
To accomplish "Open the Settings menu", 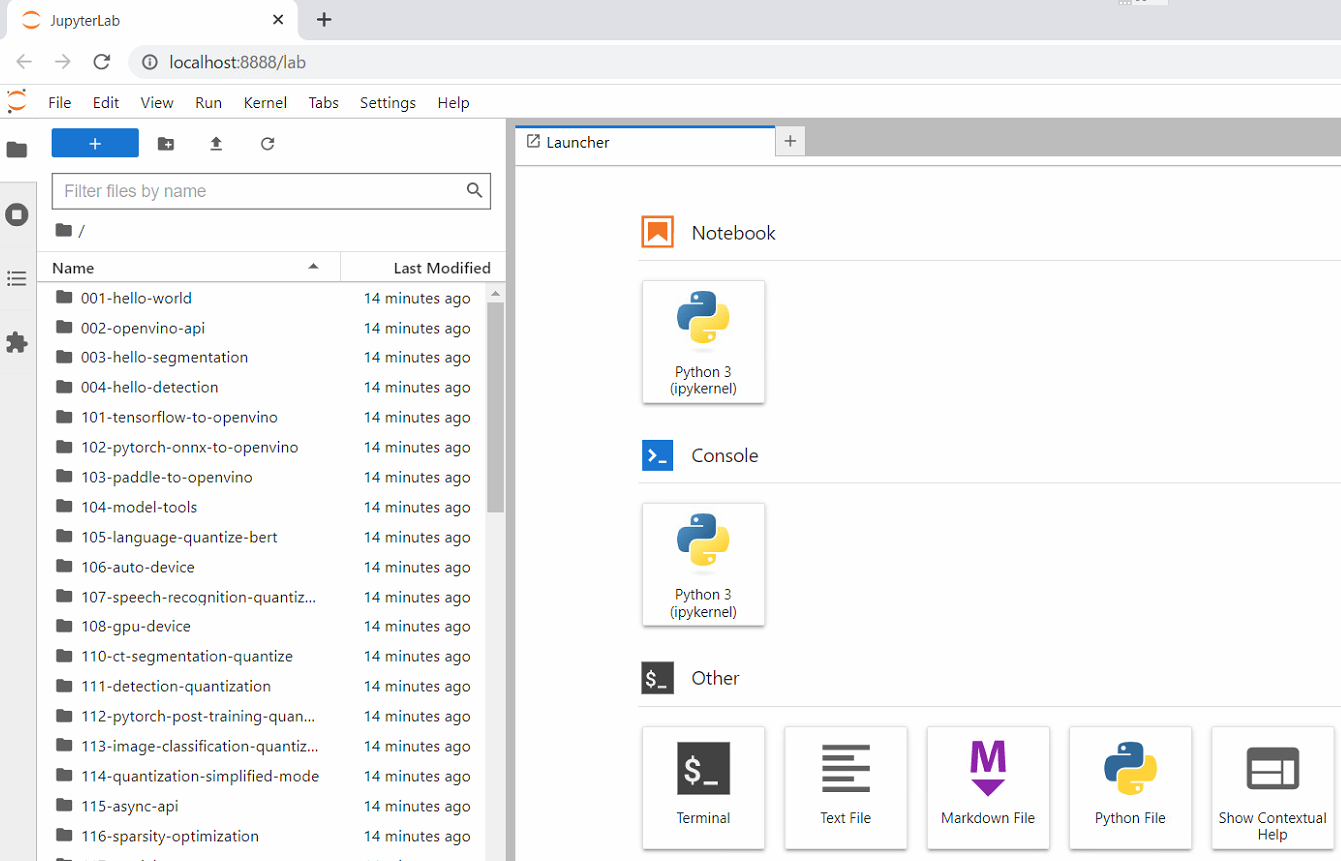I will 387,103.
